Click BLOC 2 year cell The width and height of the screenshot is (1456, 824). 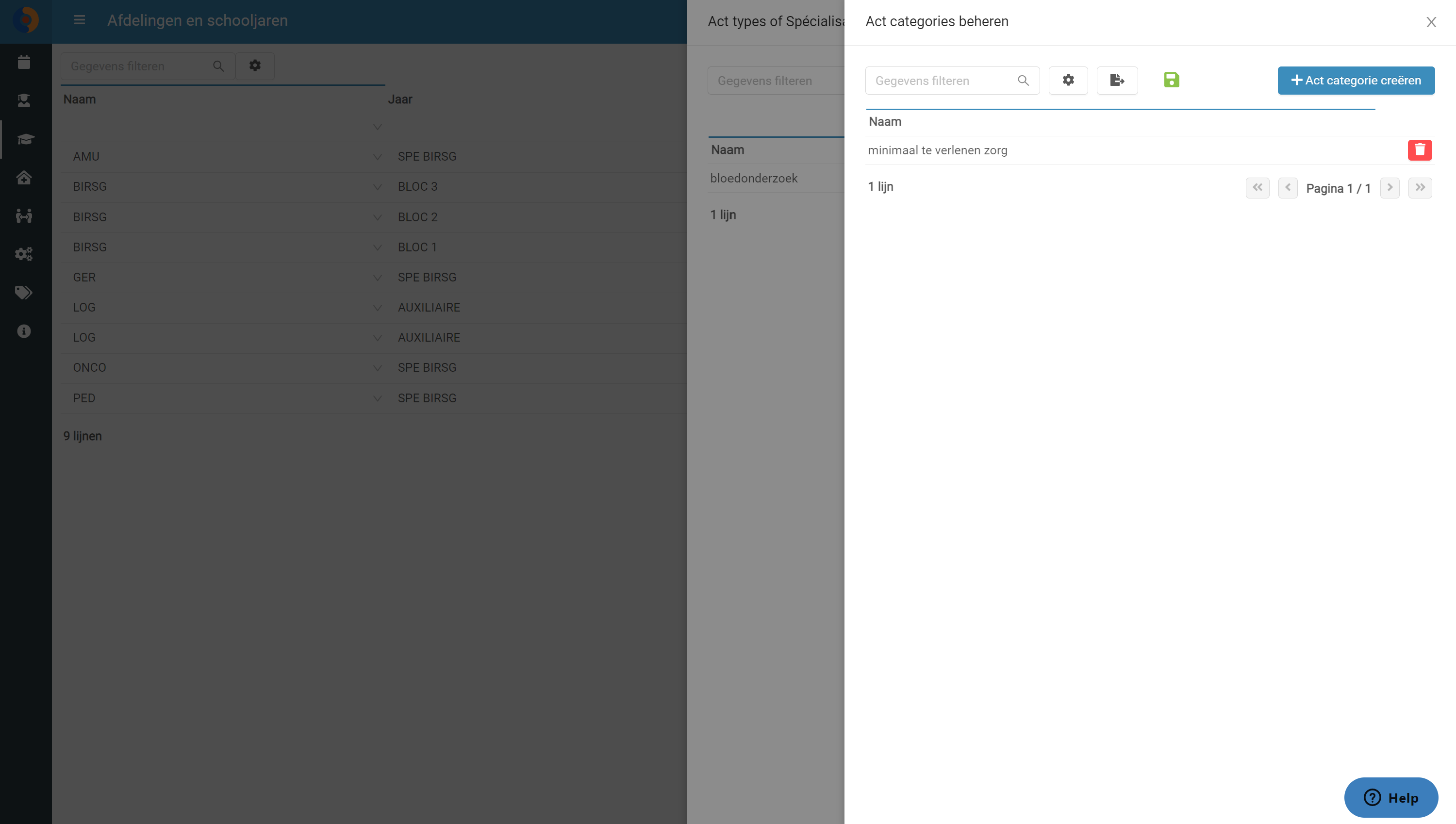[417, 217]
